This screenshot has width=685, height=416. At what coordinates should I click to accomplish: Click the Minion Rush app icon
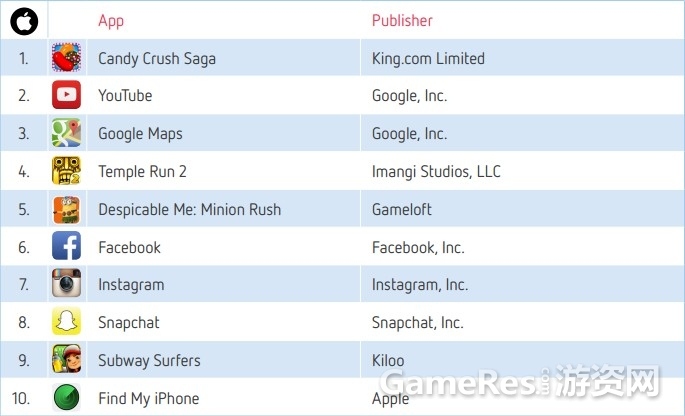pos(66,209)
